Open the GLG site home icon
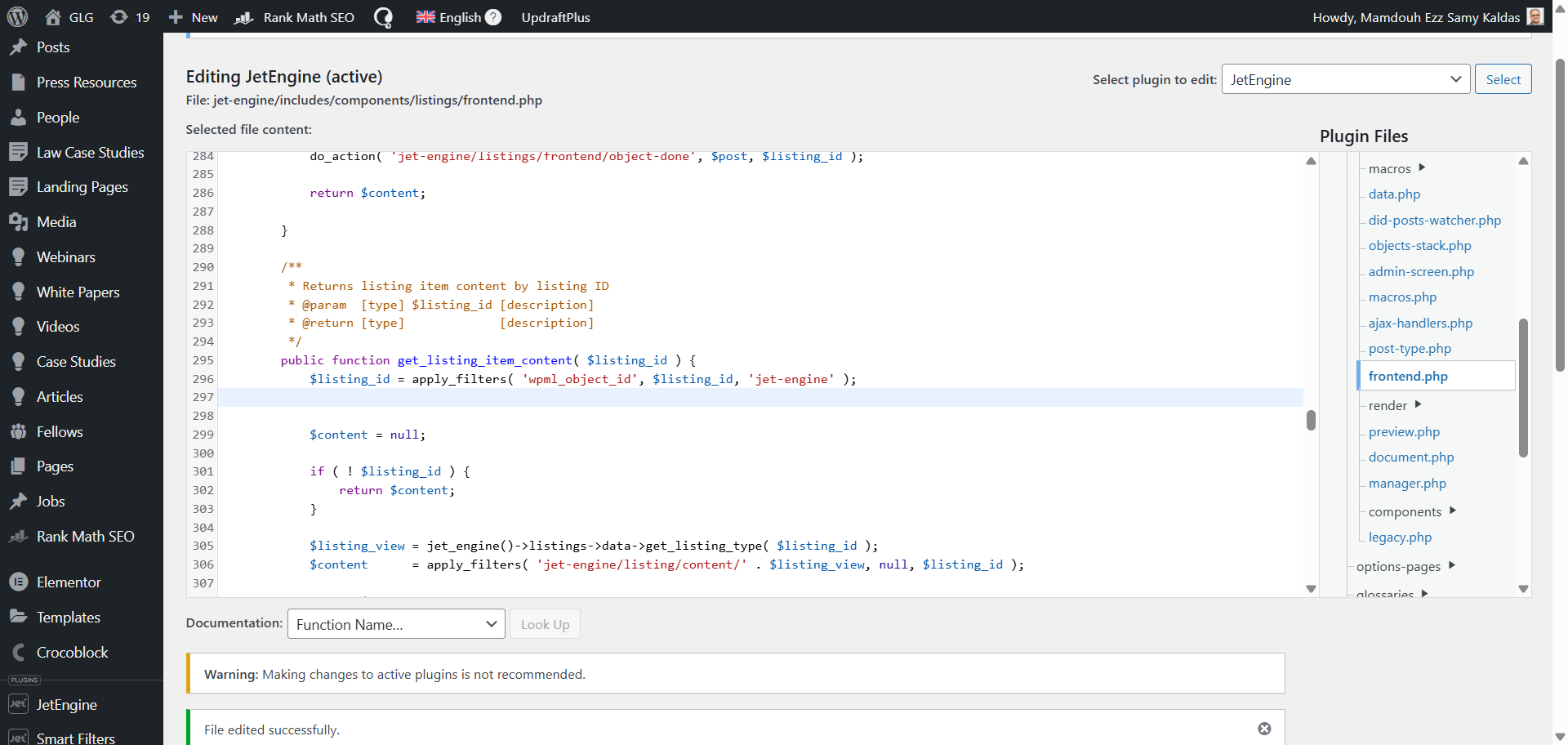1568x745 pixels. [54, 17]
